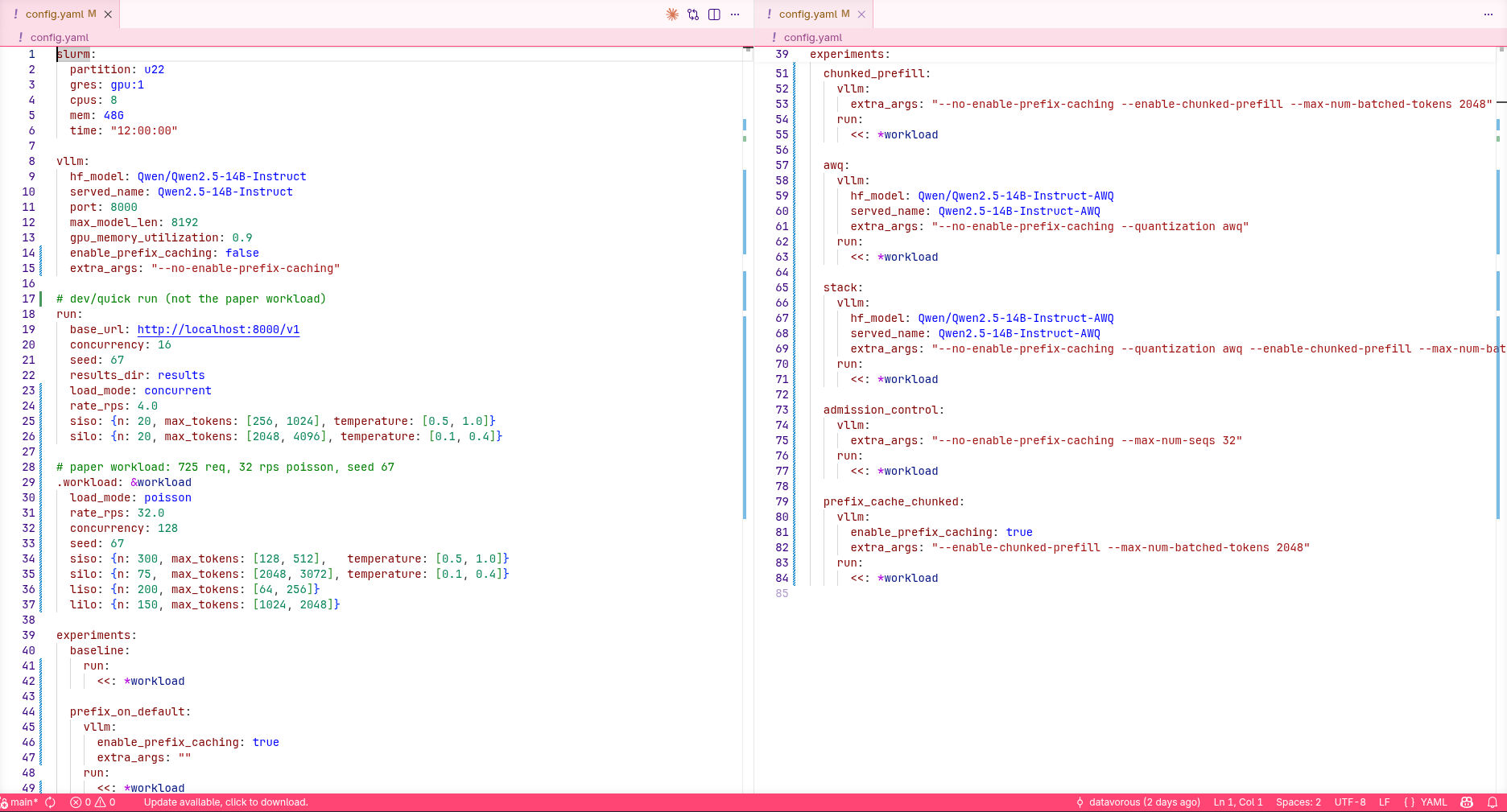Image resolution: width=1507 pixels, height=812 pixels.
Task: Click the Ln 1, Col 1 cursor position
Action: pyautogui.click(x=1238, y=802)
